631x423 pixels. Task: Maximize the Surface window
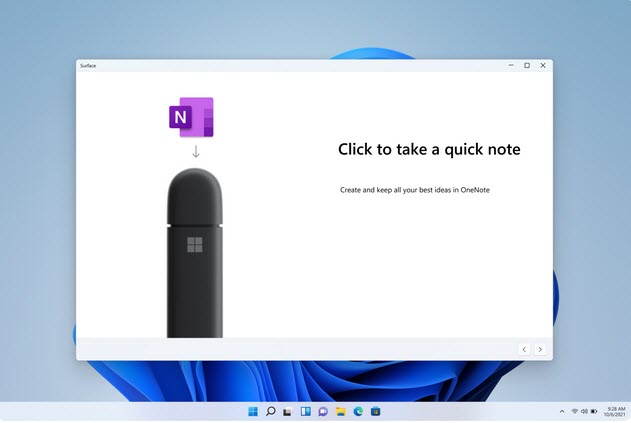(x=527, y=65)
